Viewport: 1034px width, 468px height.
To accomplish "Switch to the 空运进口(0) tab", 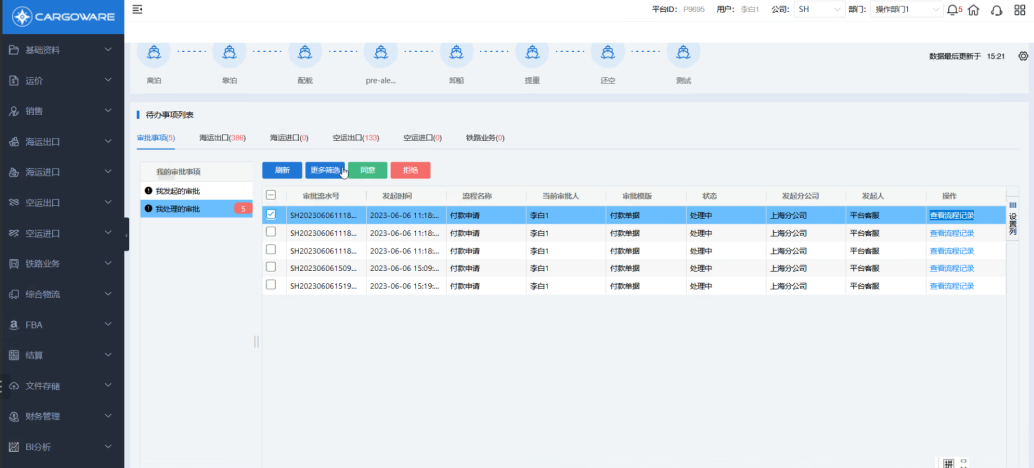I will 423,138.
